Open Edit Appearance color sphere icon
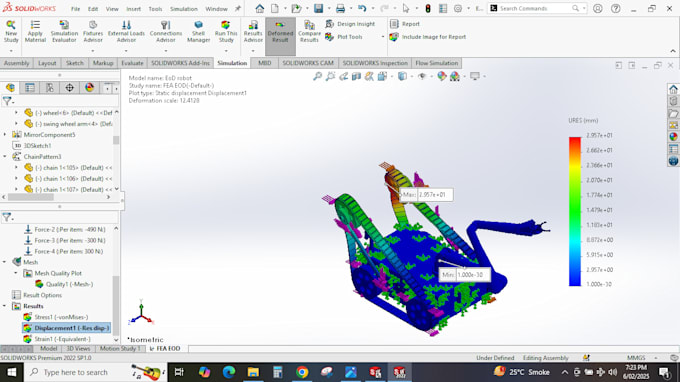The width and height of the screenshot is (680, 382). click(441, 76)
